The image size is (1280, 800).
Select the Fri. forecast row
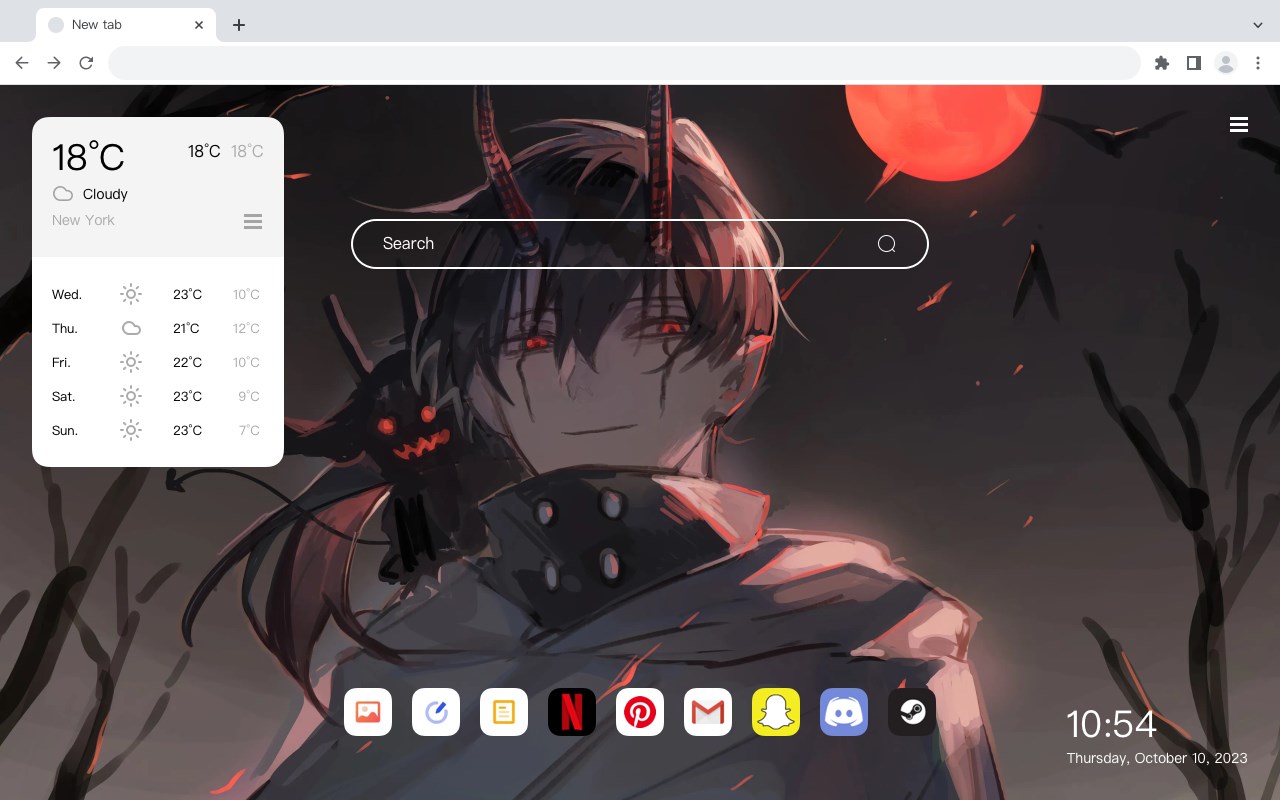coord(158,362)
